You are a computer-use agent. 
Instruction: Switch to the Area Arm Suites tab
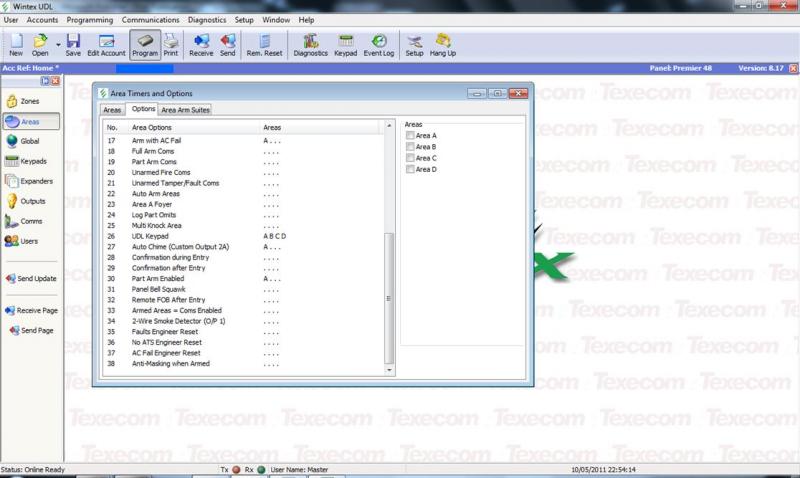coord(185,109)
